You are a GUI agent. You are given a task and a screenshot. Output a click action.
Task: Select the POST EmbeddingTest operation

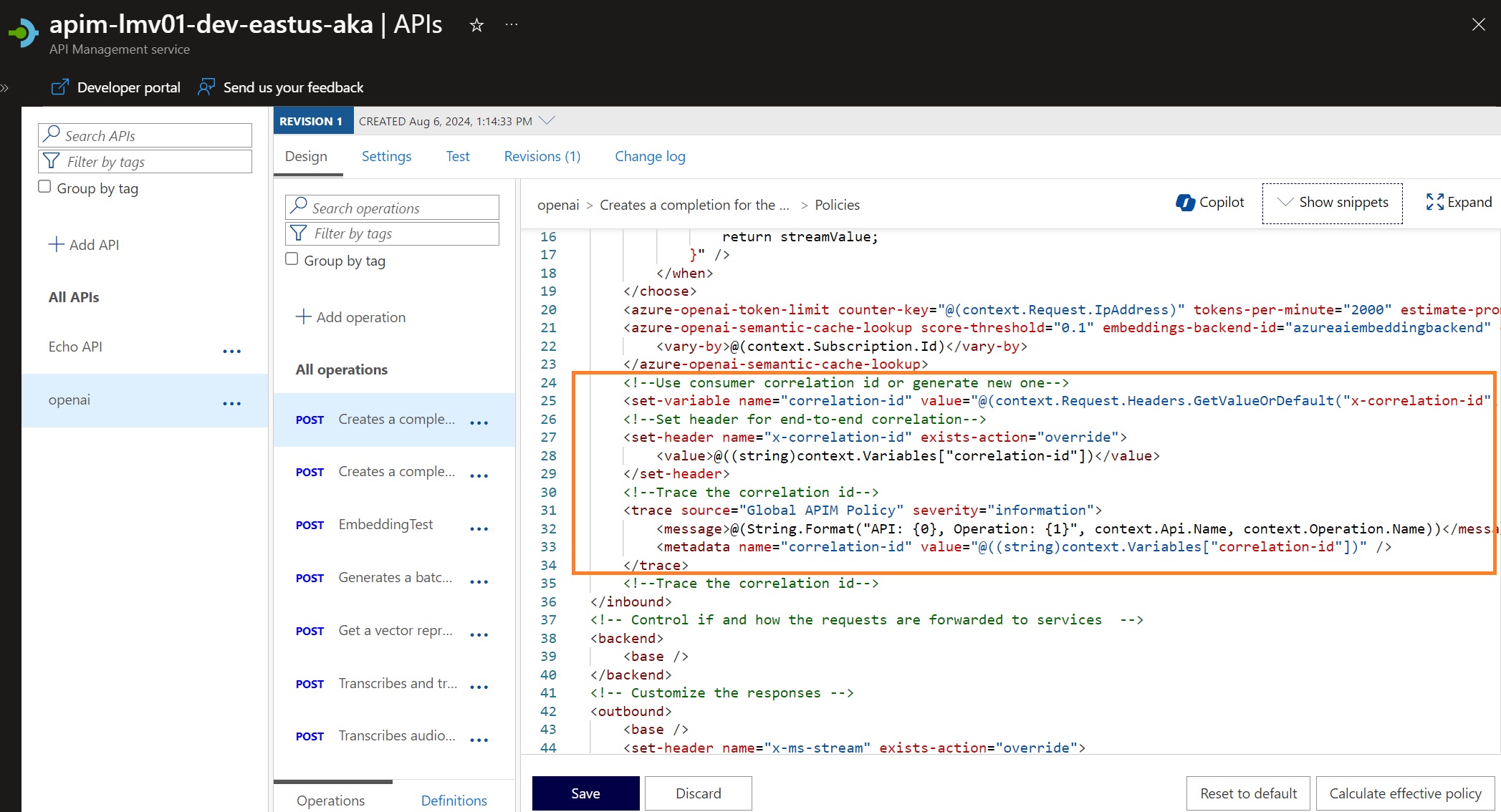click(x=364, y=525)
